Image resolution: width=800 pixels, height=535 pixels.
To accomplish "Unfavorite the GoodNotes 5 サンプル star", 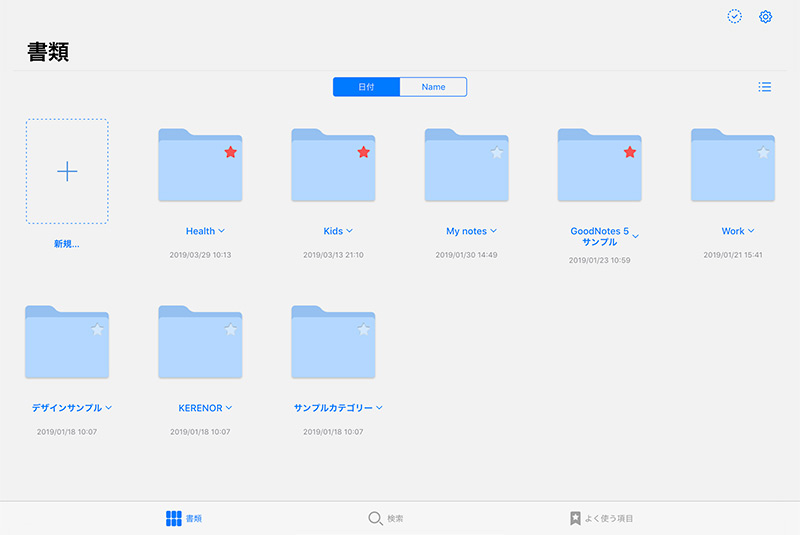I will tap(630, 152).
